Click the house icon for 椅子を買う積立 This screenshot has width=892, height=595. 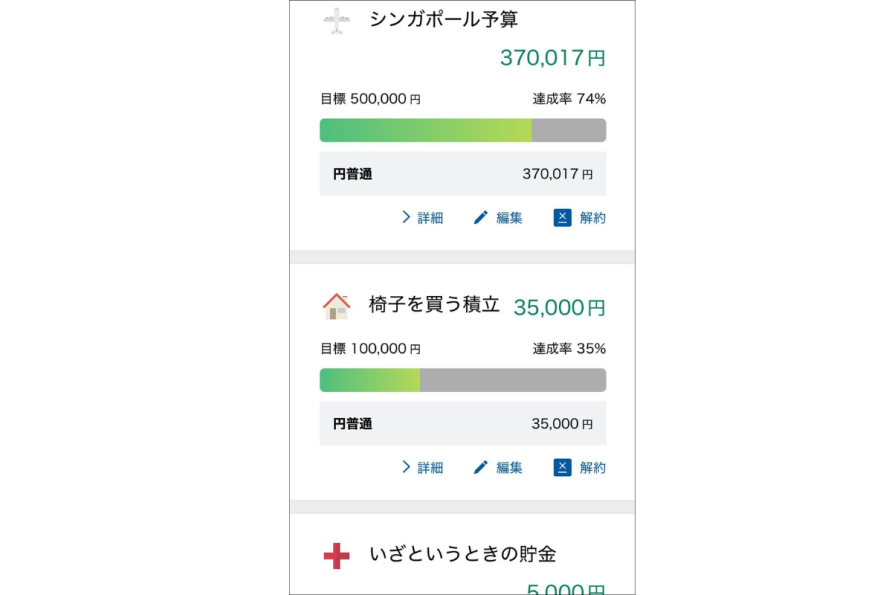point(337,306)
